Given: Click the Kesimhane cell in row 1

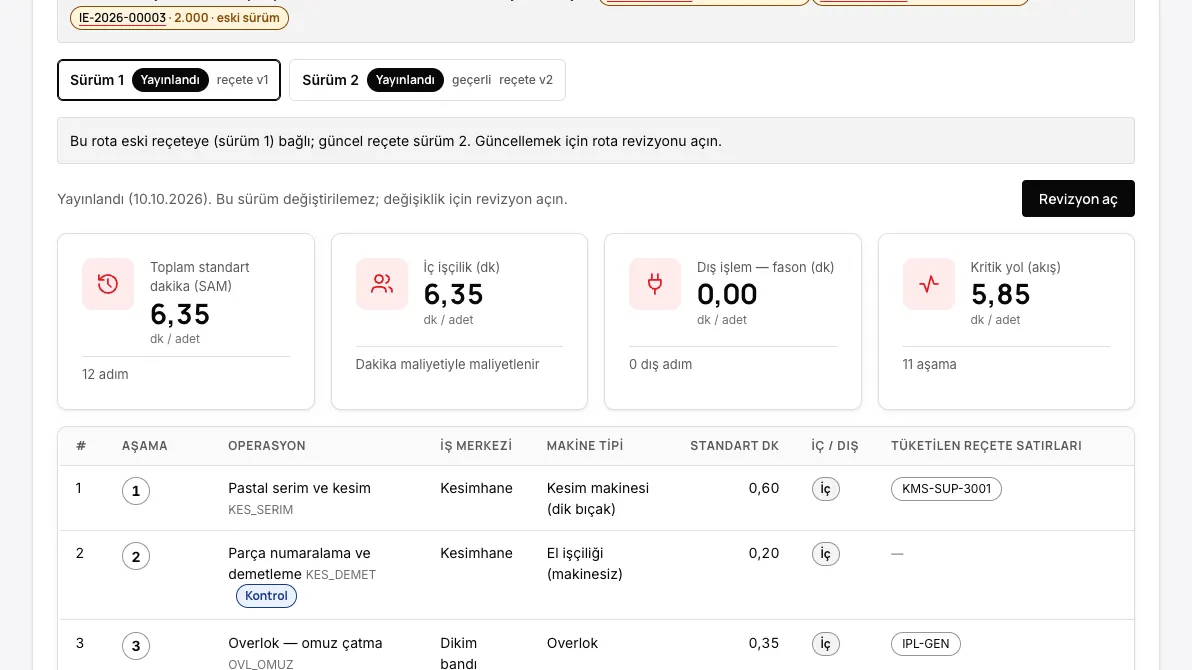Looking at the screenshot, I should click(x=477, y=488).
